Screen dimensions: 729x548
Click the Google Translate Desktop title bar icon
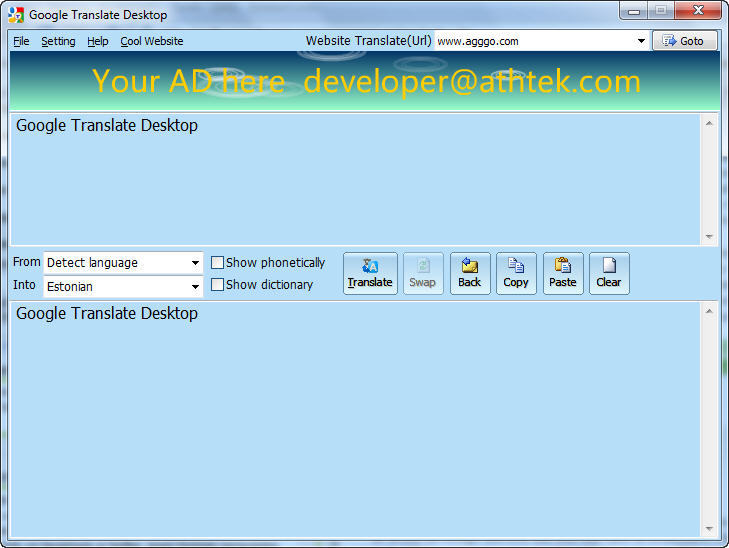(16, 15)
